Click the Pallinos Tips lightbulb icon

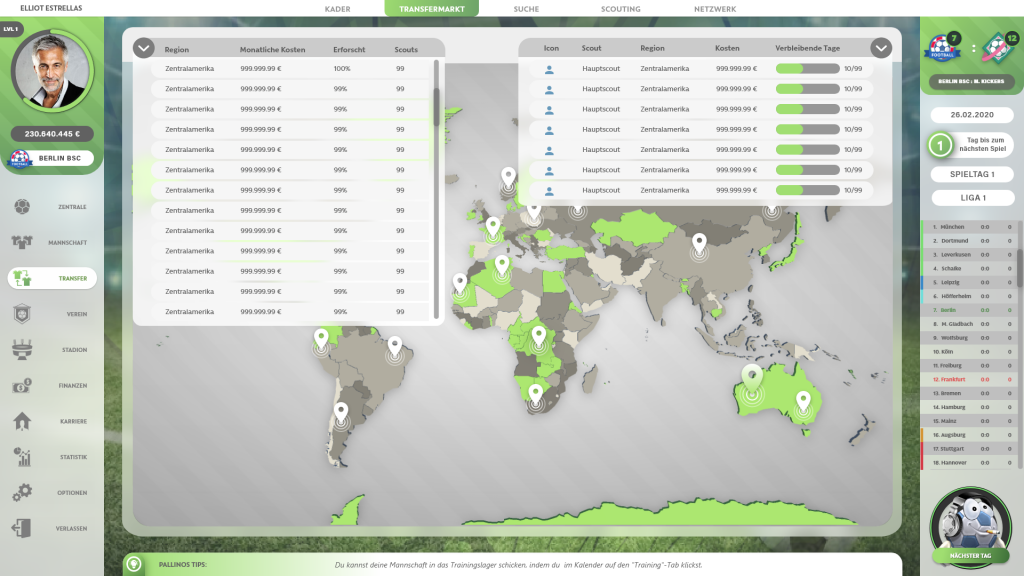133,565
